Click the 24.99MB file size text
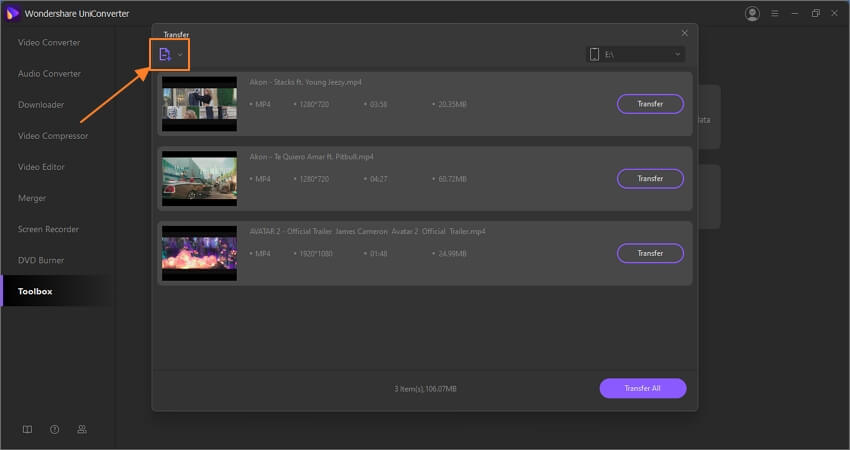This screenshot has width=850, height=450. click(452, 254)
